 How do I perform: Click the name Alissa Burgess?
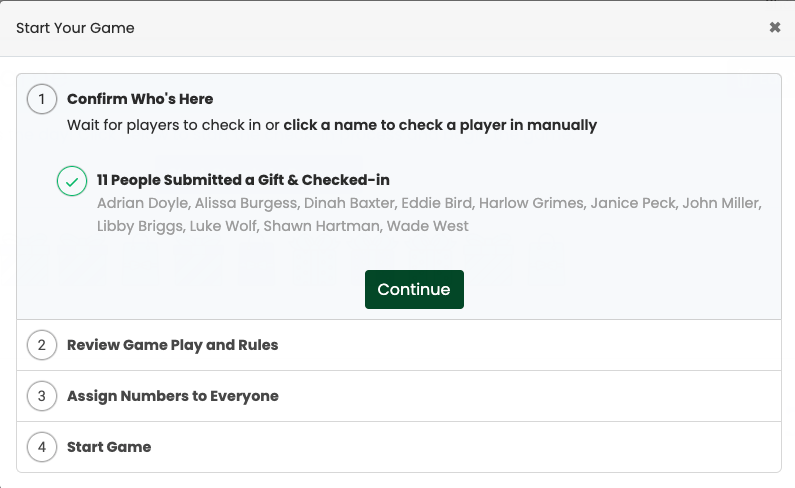246,203
